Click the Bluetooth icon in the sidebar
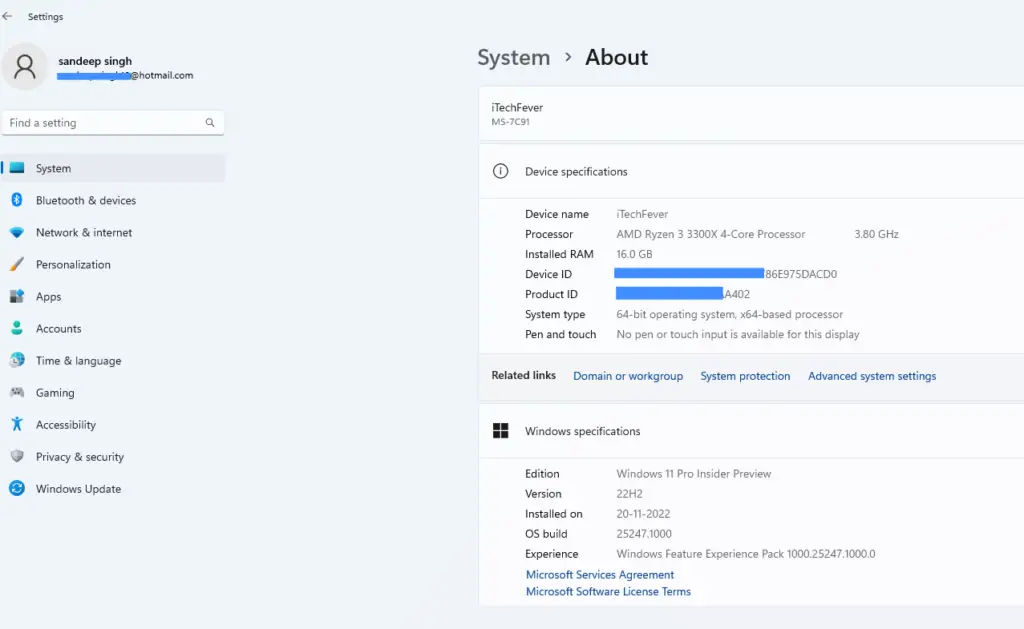1024x629 pixels. tap(17, 200)
